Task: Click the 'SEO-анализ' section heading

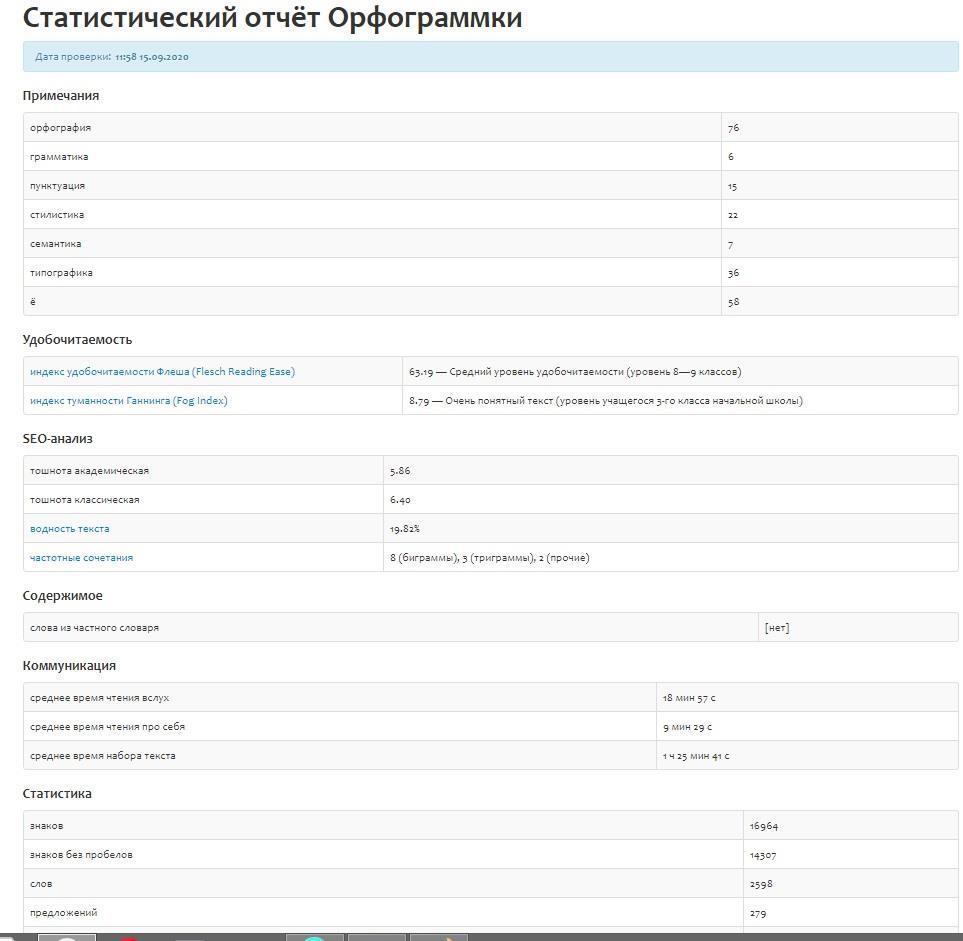Action: [58, 439]
